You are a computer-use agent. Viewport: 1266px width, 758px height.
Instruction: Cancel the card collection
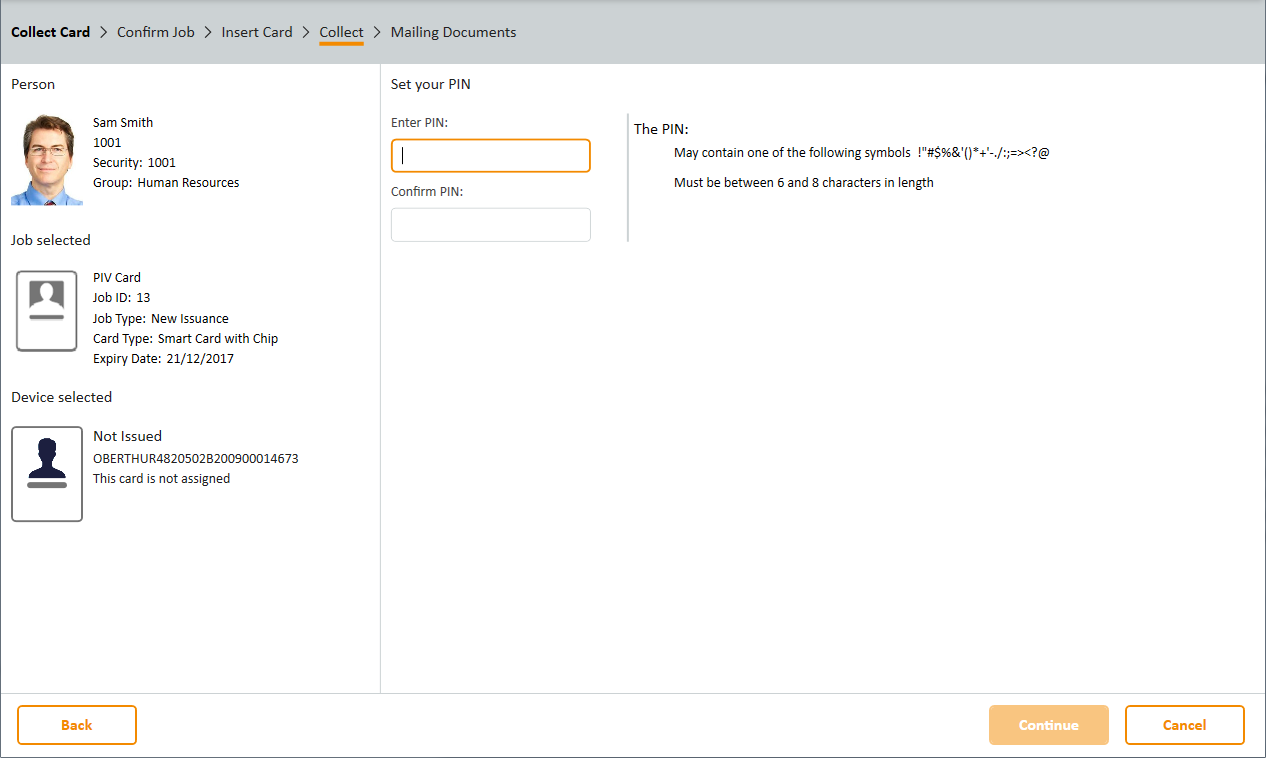(1184, 725)
